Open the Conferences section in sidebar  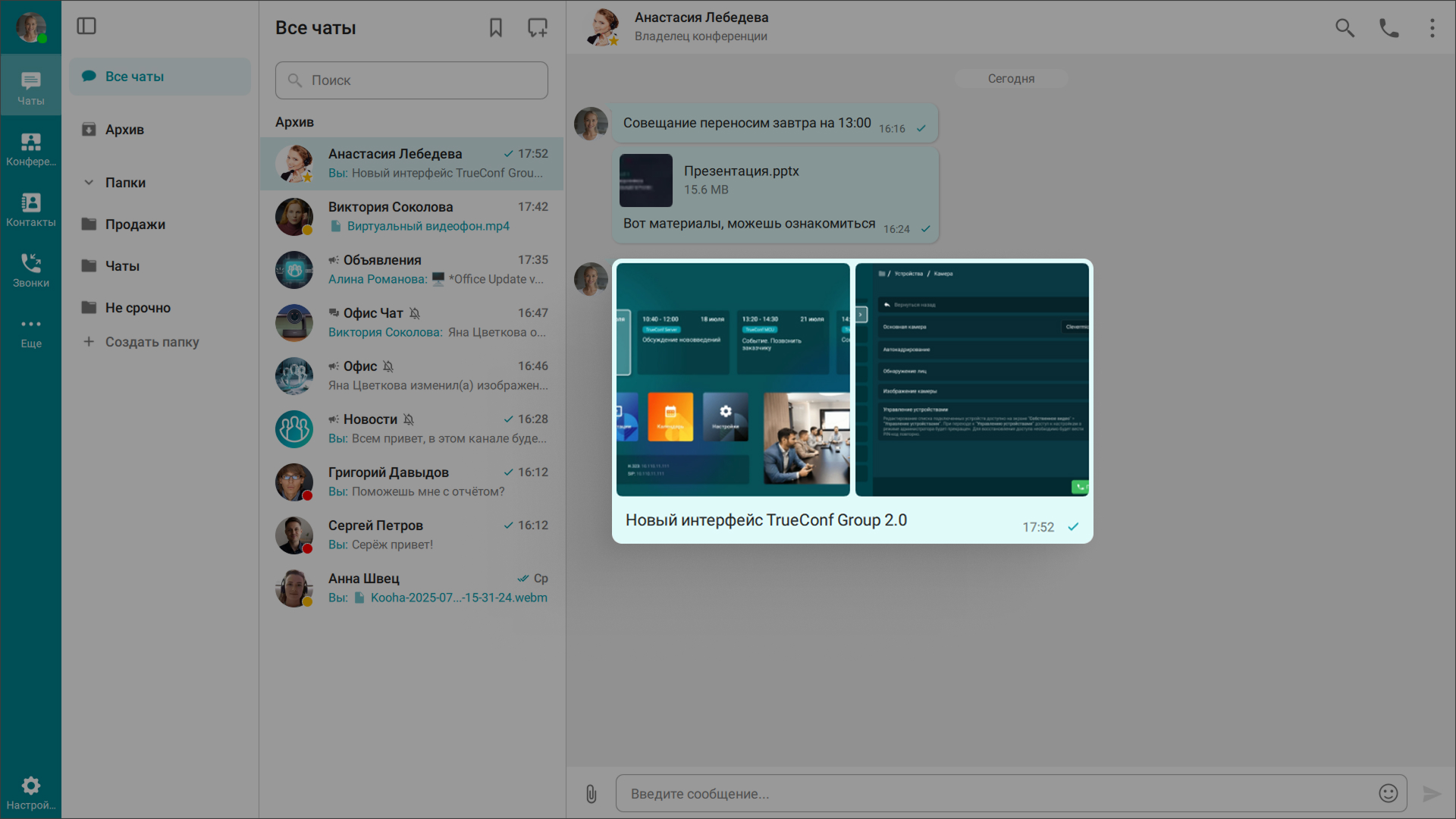coord(30,149)
